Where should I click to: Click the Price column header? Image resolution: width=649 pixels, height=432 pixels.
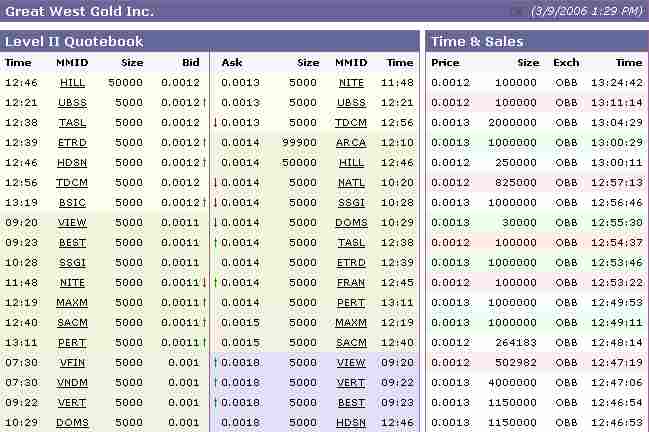[x=445, y=62]
